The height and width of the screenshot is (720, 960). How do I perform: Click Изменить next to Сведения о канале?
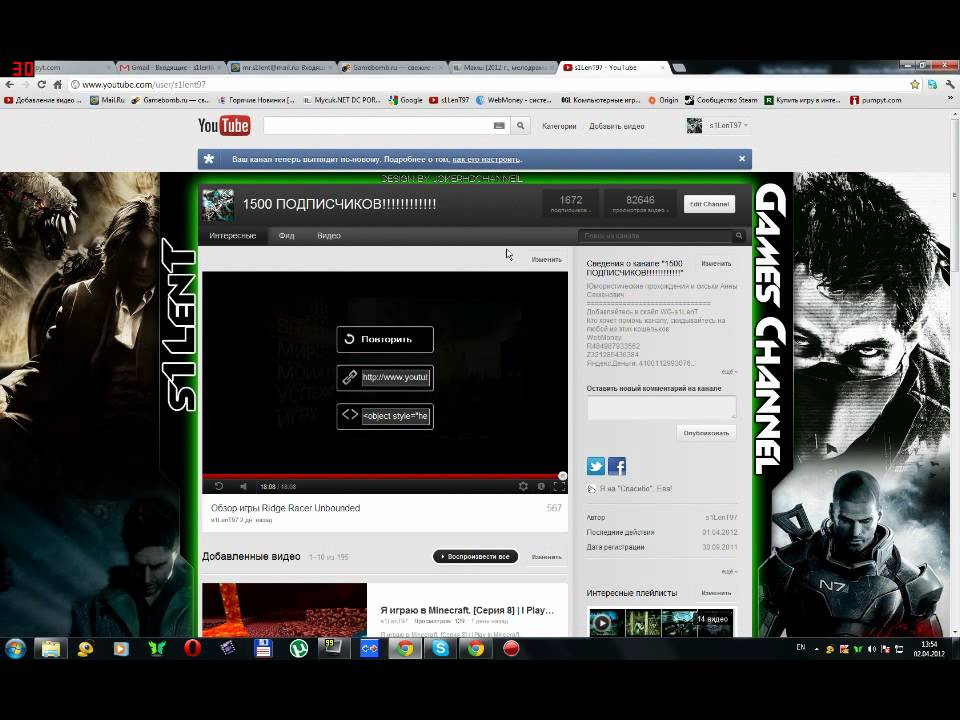(x=716, y=264)
